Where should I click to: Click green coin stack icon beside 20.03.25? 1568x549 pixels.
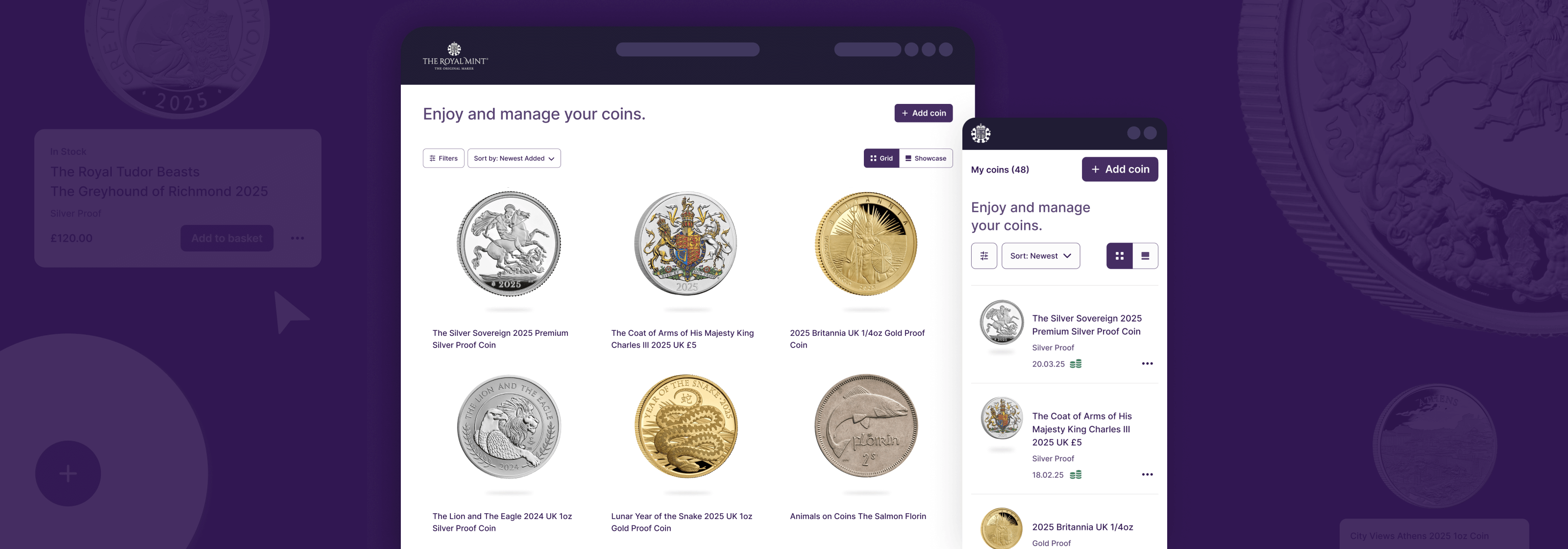click(1076, 364)
